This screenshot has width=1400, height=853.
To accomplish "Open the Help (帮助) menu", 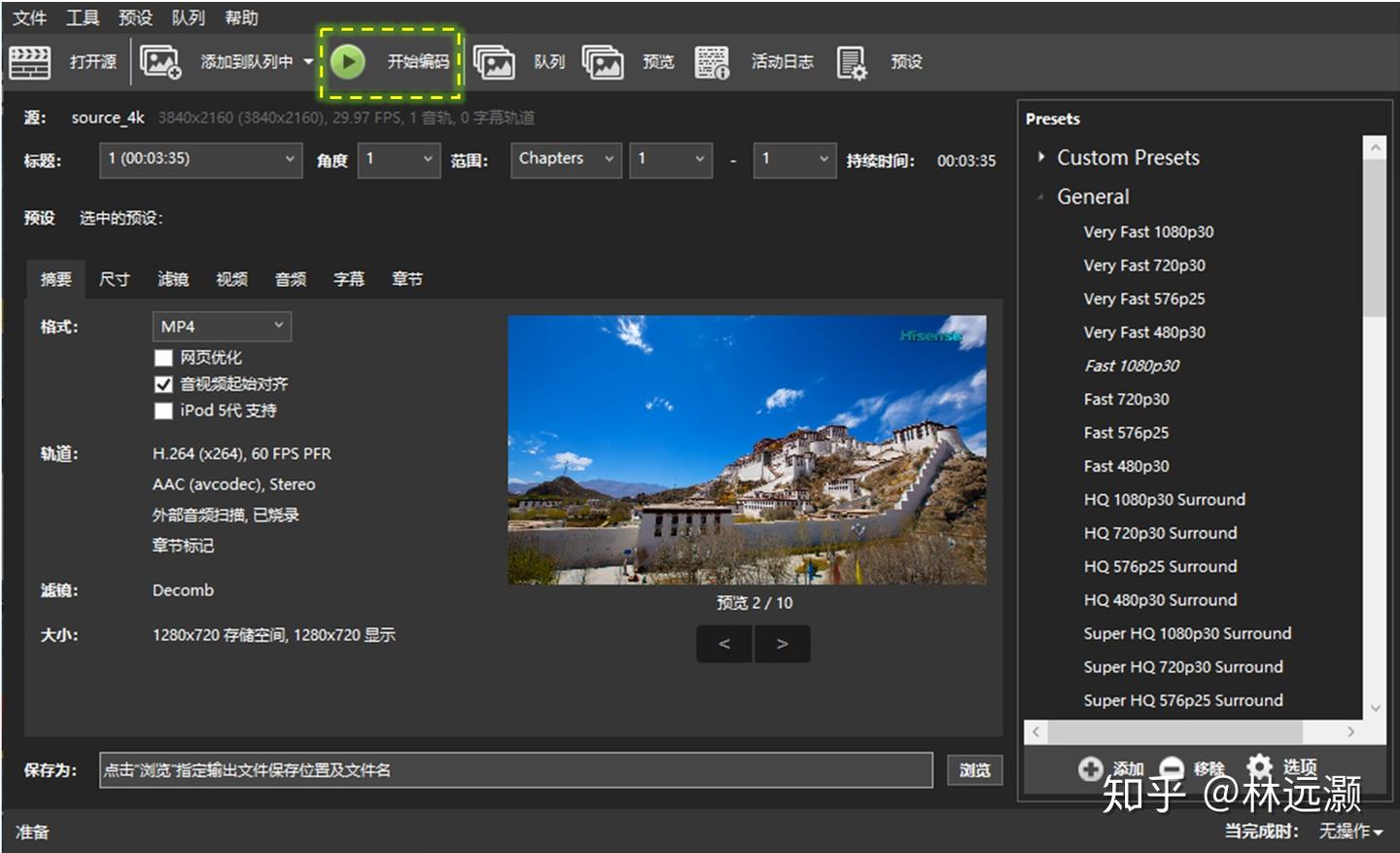I will pyautogui.click(x=241, y=18).
